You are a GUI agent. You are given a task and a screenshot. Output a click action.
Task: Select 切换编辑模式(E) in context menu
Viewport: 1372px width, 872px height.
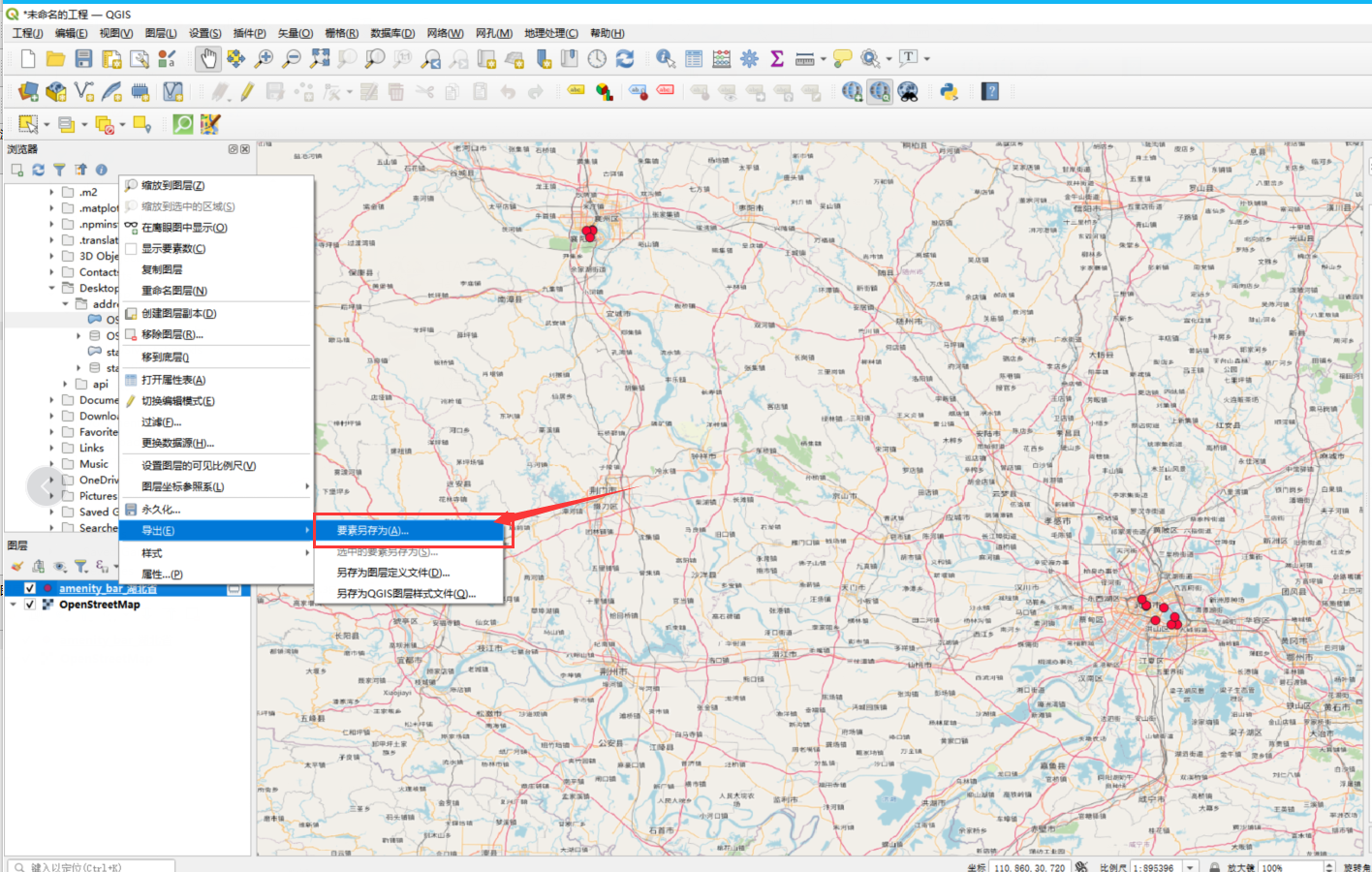216,401
